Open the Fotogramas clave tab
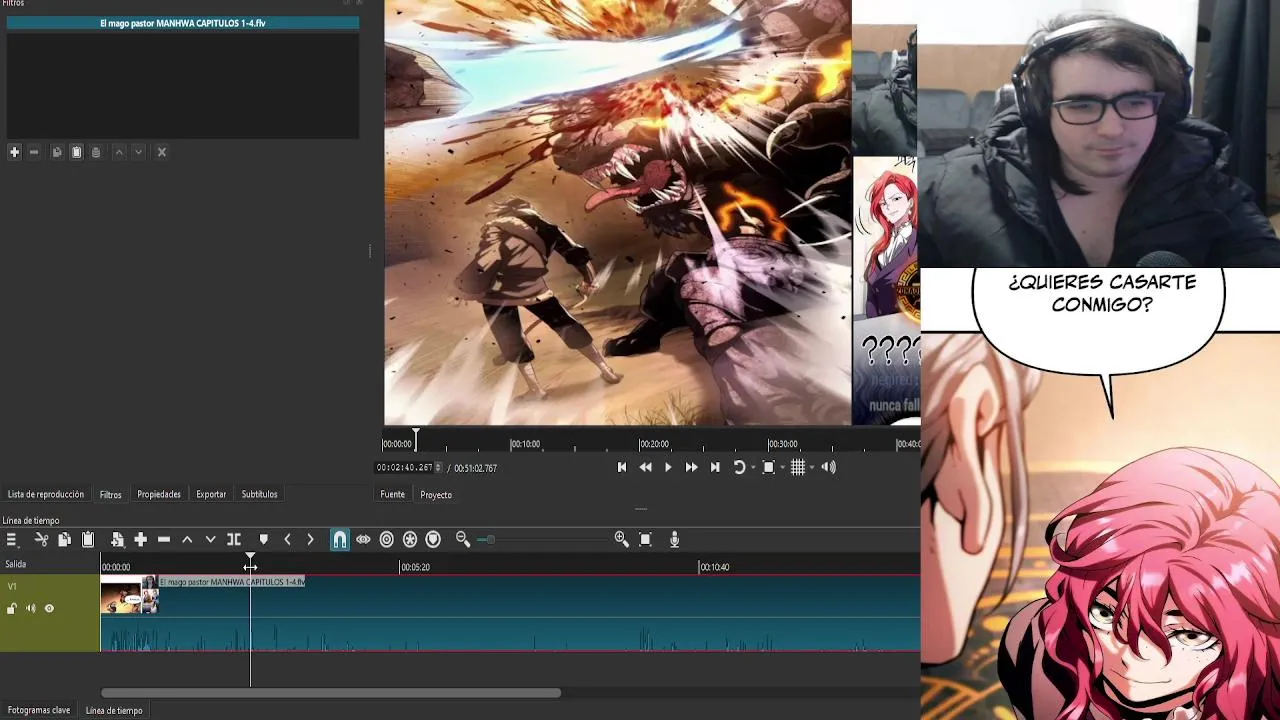1280x720 pixels. tap(39, 710)
